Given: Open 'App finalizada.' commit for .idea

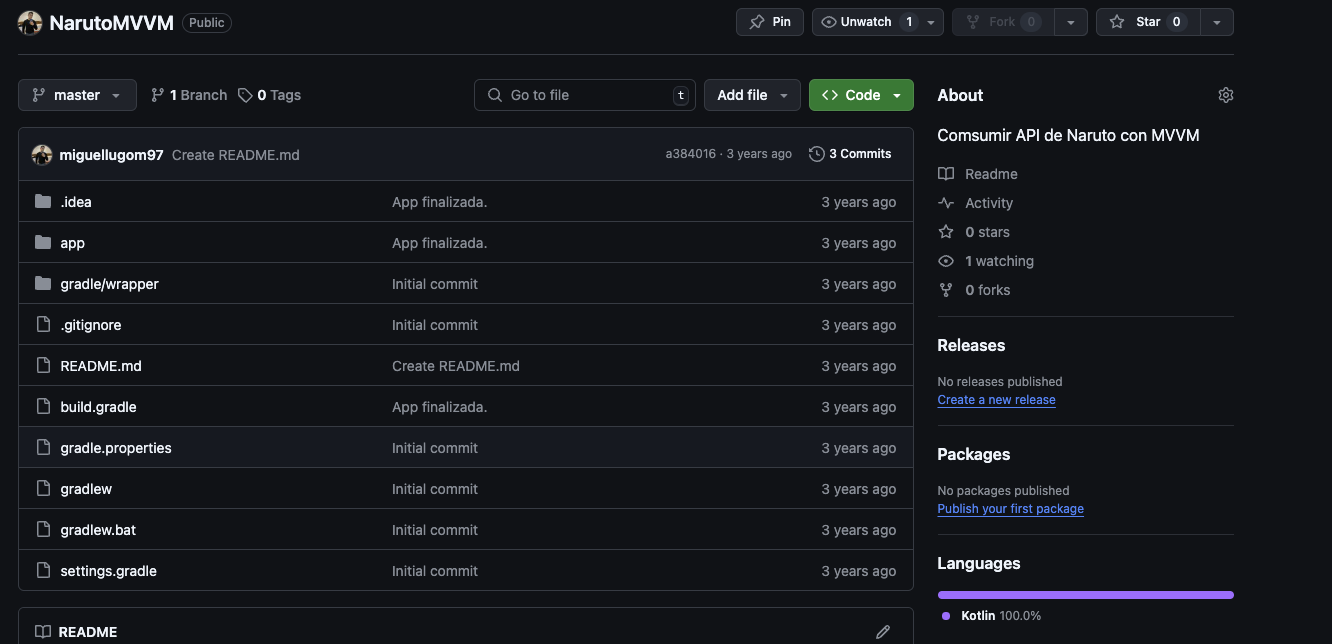Looking at the screenshot, I should tap(439, 202).
